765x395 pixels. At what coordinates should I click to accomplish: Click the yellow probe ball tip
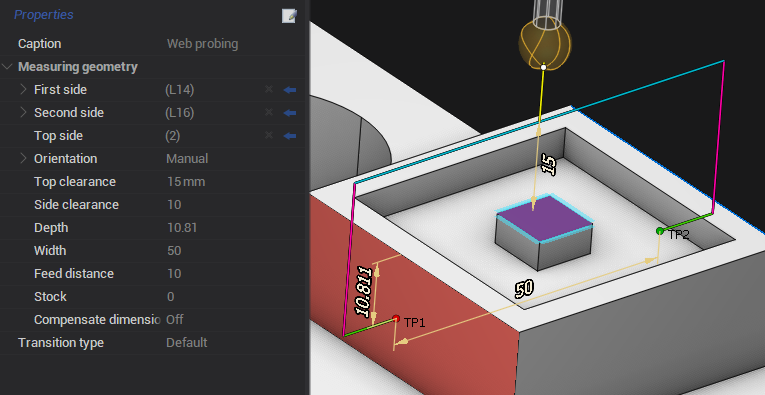[544, 45]
